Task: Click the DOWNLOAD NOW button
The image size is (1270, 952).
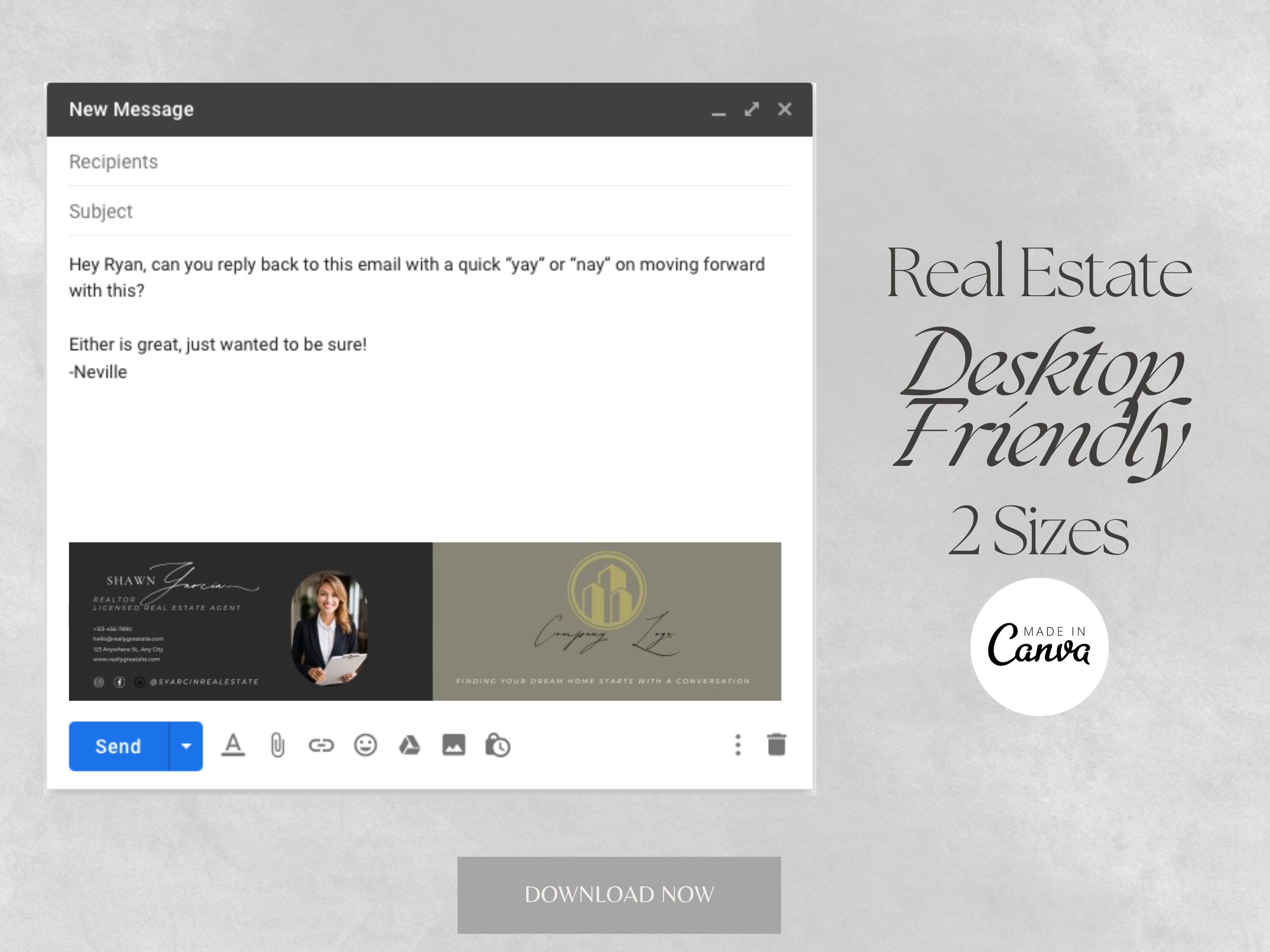Action: pyautogui.click(x=619, y=894)
